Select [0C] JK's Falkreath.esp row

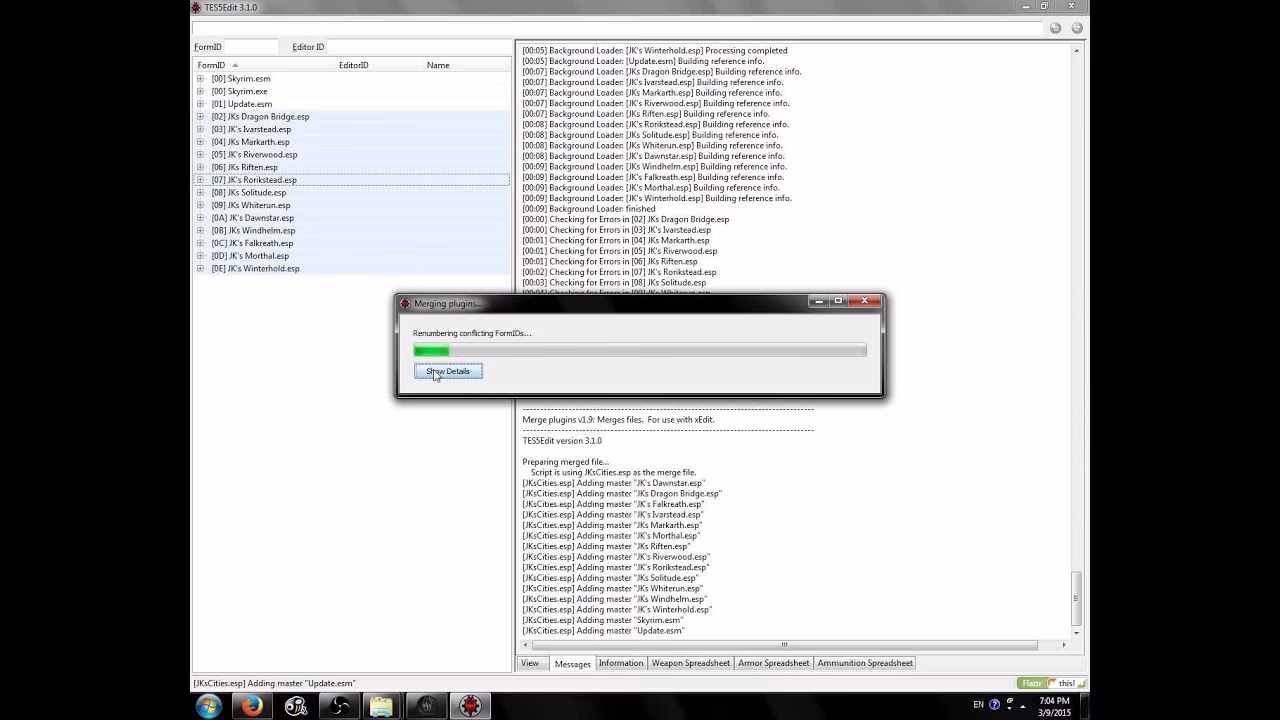click(x=352, y=243)
